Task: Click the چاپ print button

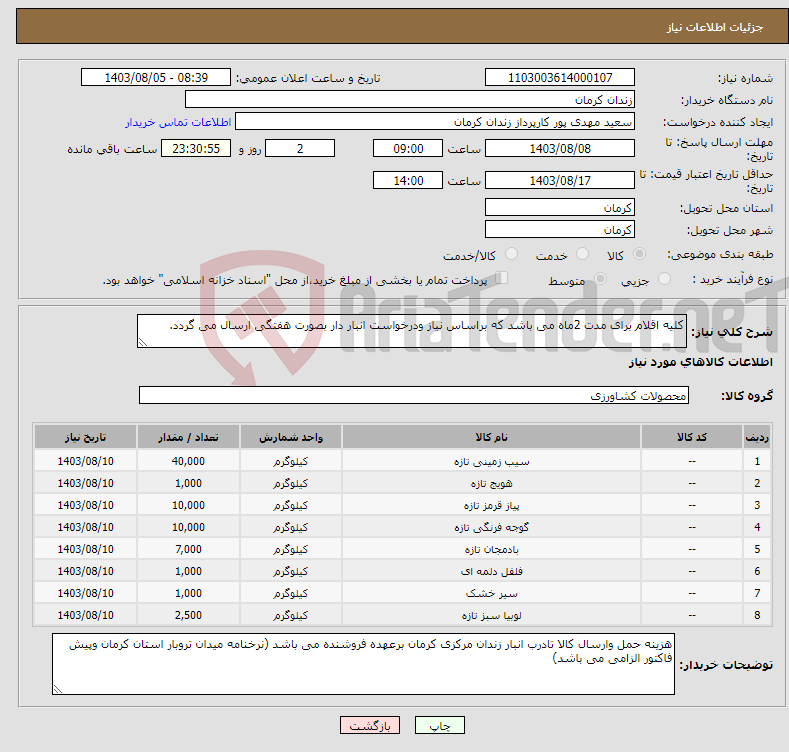Action: tap(439, 725)
